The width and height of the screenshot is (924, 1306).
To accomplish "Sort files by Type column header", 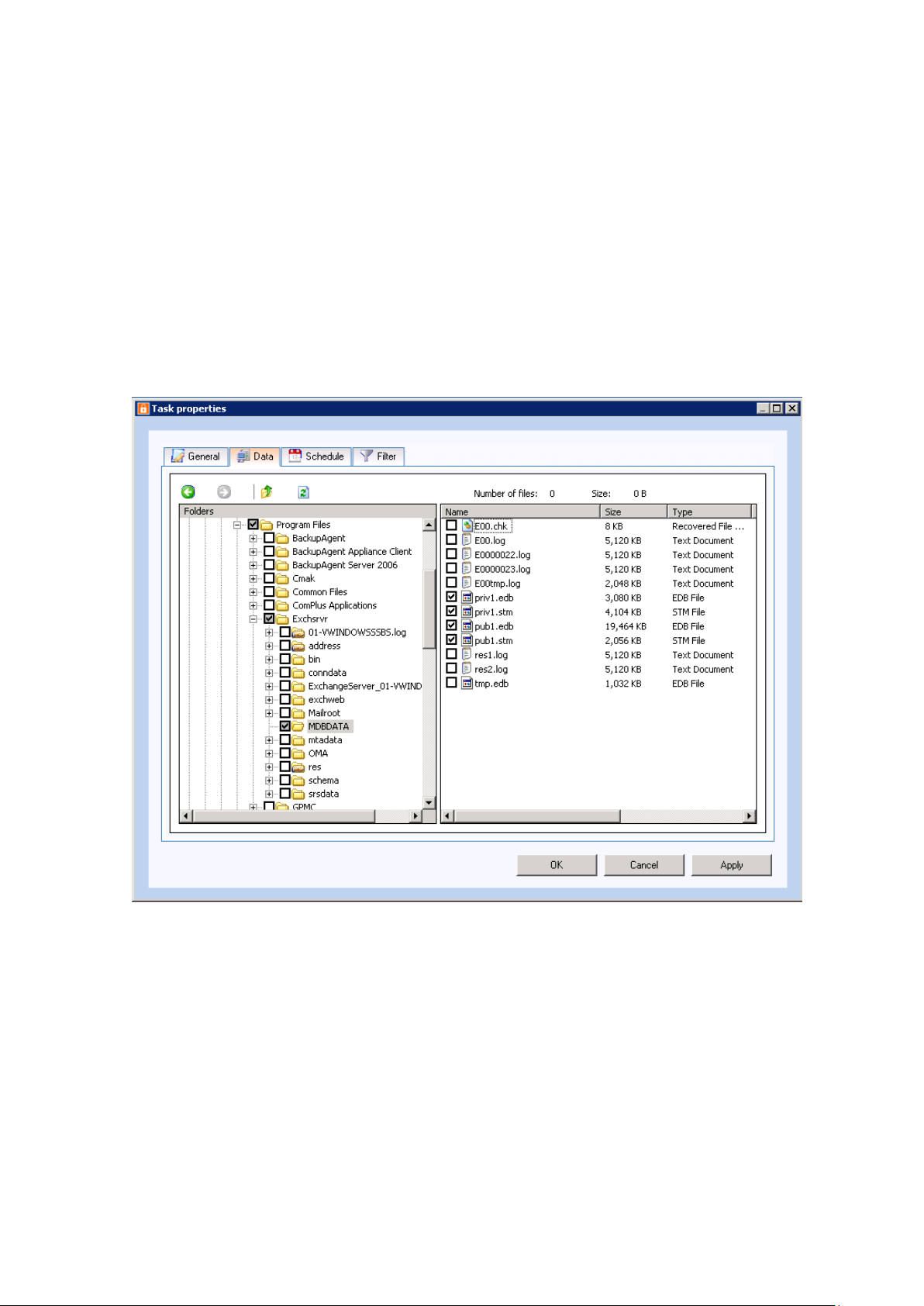I will pyautogui.click(x=709, y=512).
